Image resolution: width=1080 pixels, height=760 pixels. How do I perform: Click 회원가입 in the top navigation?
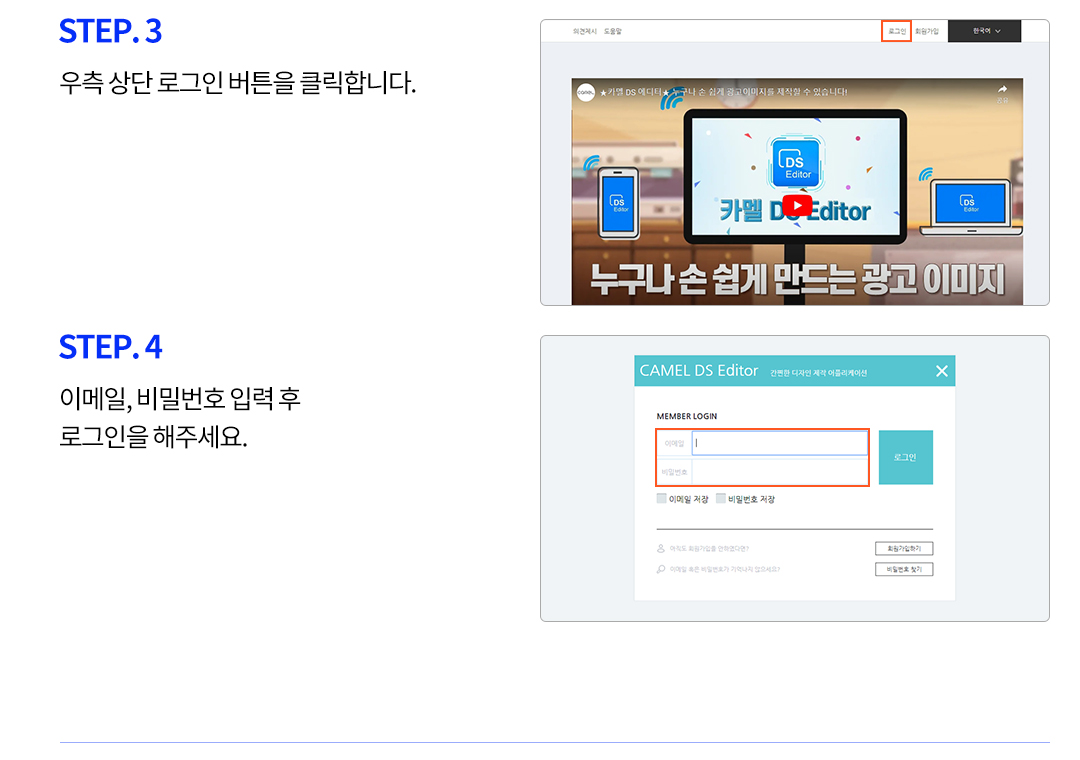pyautogui.click(x=926, y=31)
